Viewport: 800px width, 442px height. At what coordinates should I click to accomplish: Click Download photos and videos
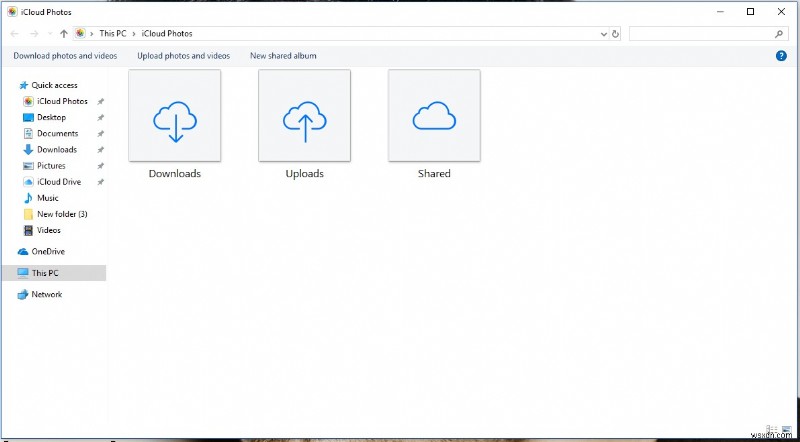point(65,56)
